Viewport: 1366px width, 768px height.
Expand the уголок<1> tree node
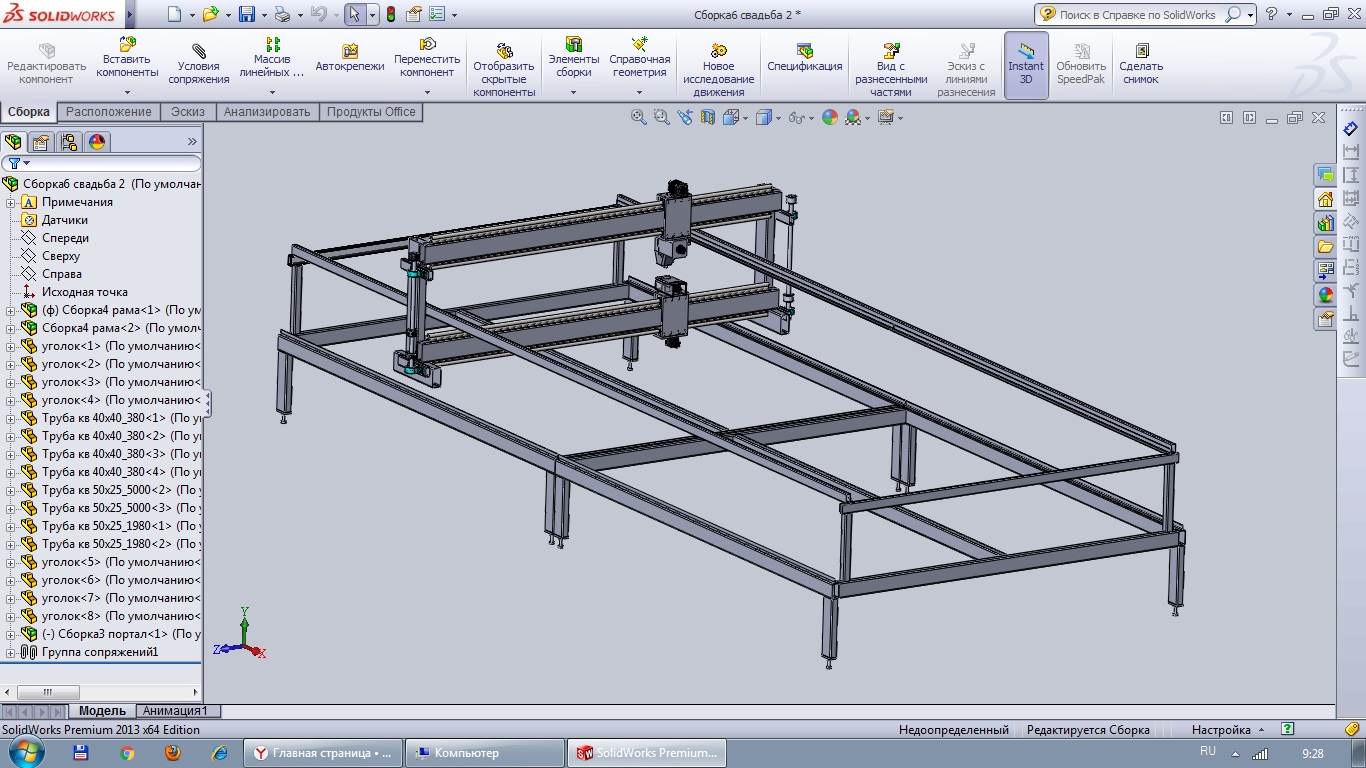pos(11,346)
